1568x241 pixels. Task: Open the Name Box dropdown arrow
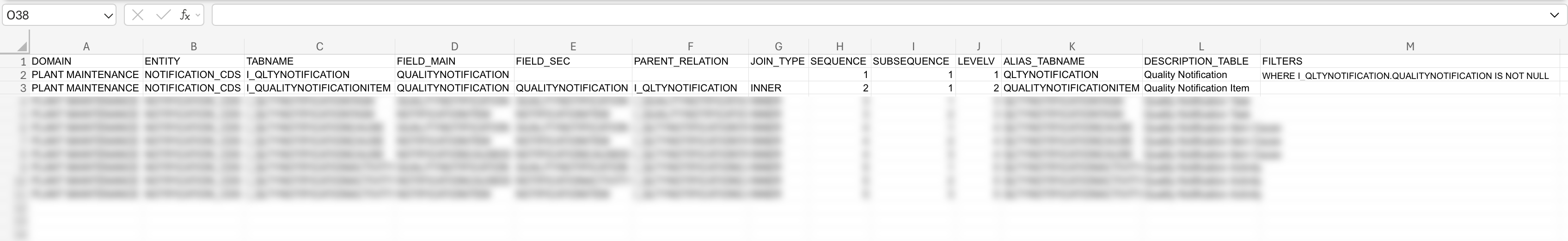pyautogui.click(x=108, y=16)
